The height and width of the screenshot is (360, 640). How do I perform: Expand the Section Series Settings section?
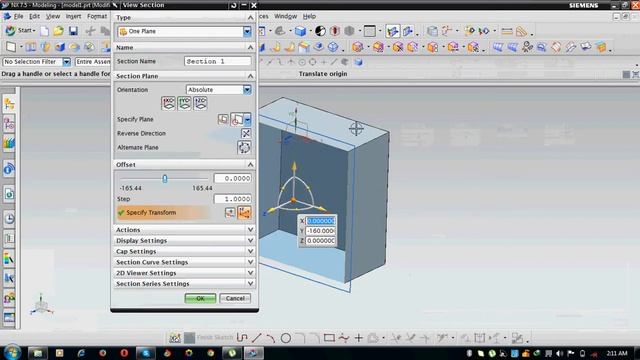point(184,284)
